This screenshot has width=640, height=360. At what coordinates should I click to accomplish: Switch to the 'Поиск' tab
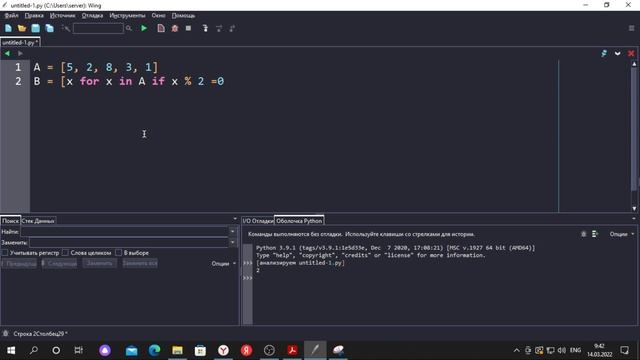point(10,221)
